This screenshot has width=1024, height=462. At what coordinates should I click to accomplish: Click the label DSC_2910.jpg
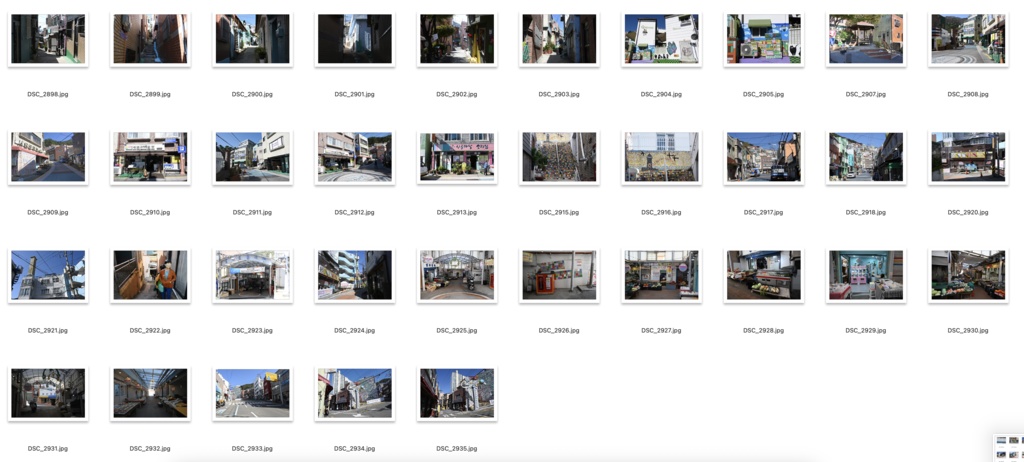click(150, 212)
